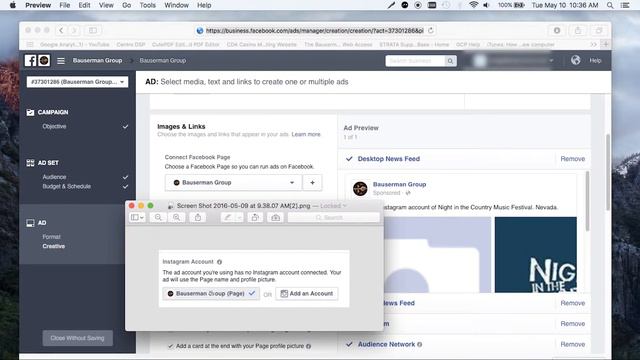
Task: Click the Preview search field
Action: click(x=334, y=218)
